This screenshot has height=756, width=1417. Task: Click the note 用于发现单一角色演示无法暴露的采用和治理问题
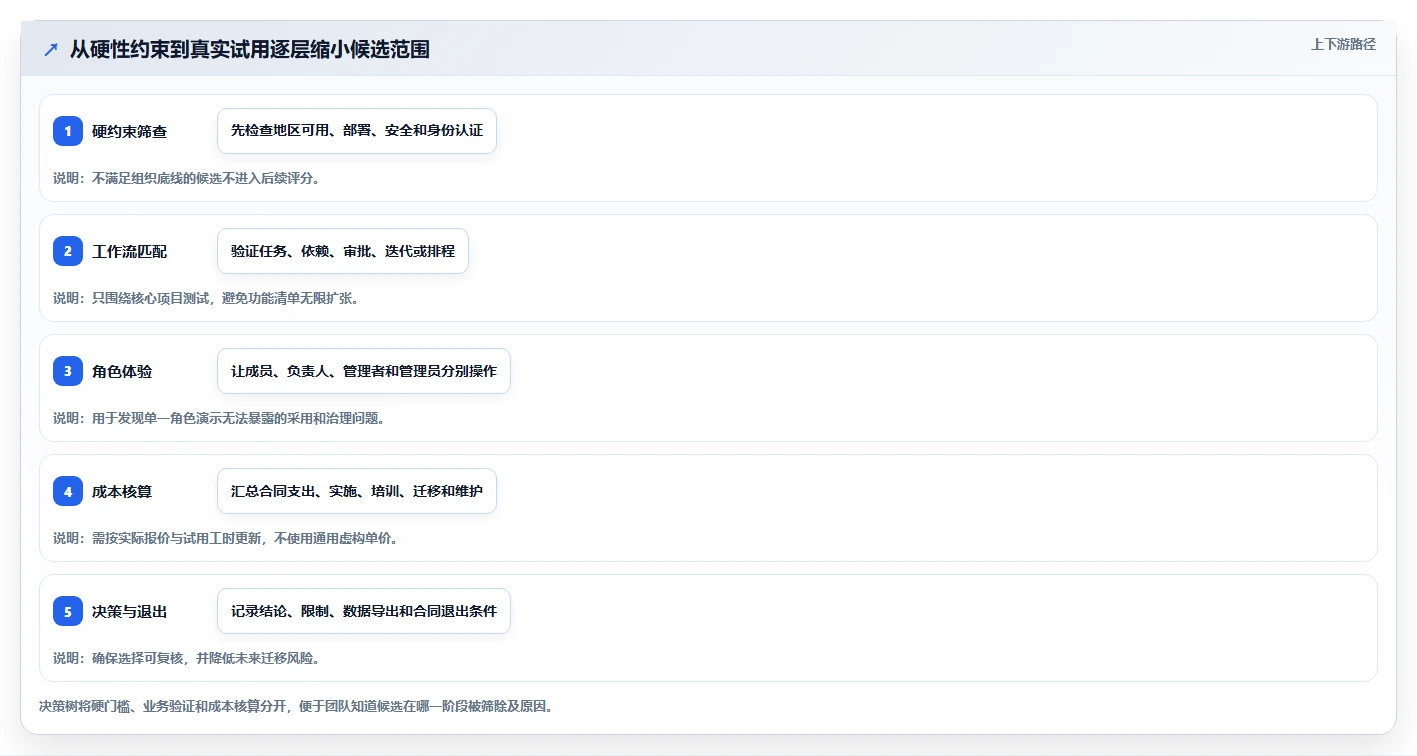coord(238,418)
